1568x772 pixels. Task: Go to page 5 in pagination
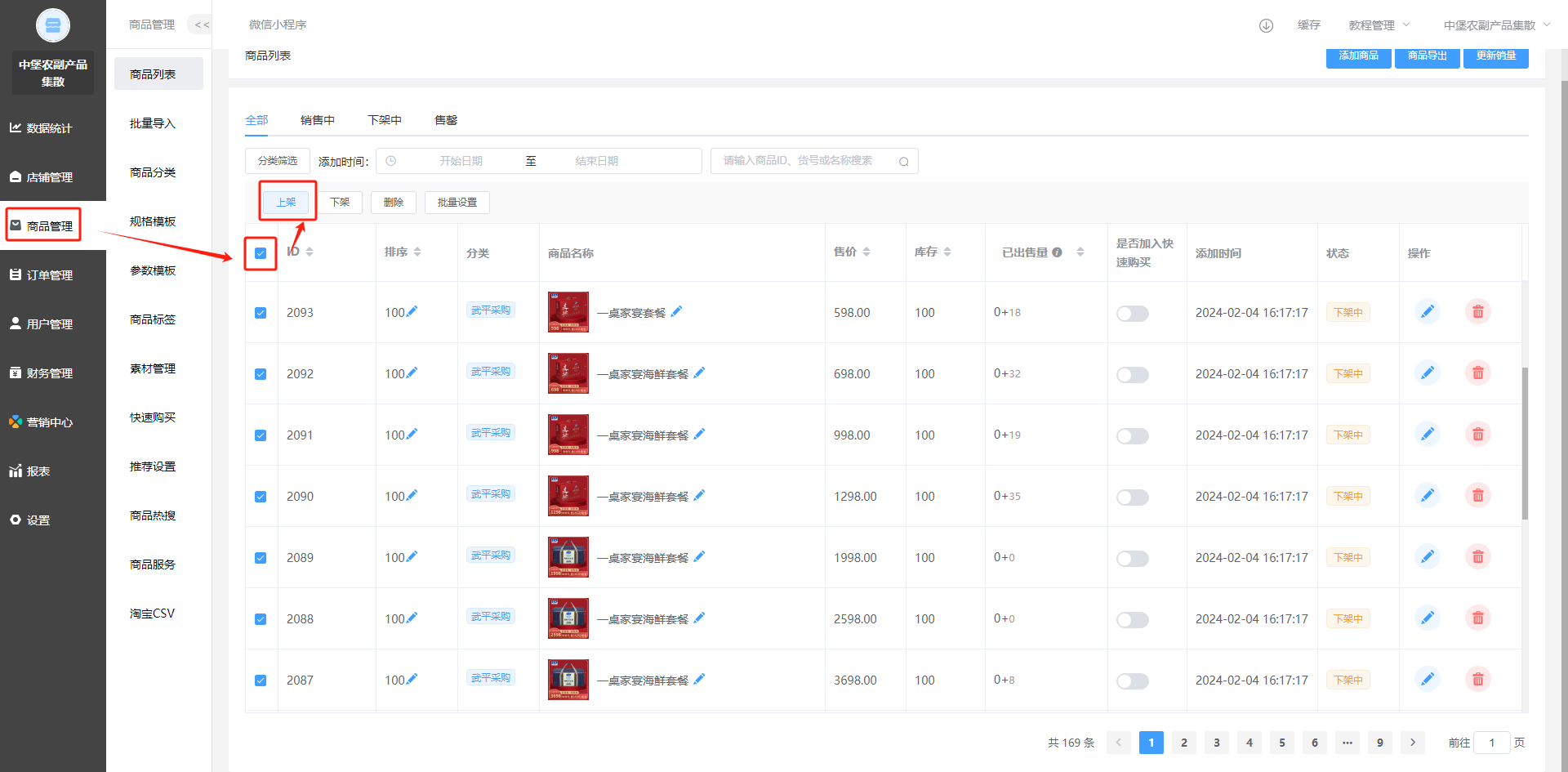pos(1281,743)
